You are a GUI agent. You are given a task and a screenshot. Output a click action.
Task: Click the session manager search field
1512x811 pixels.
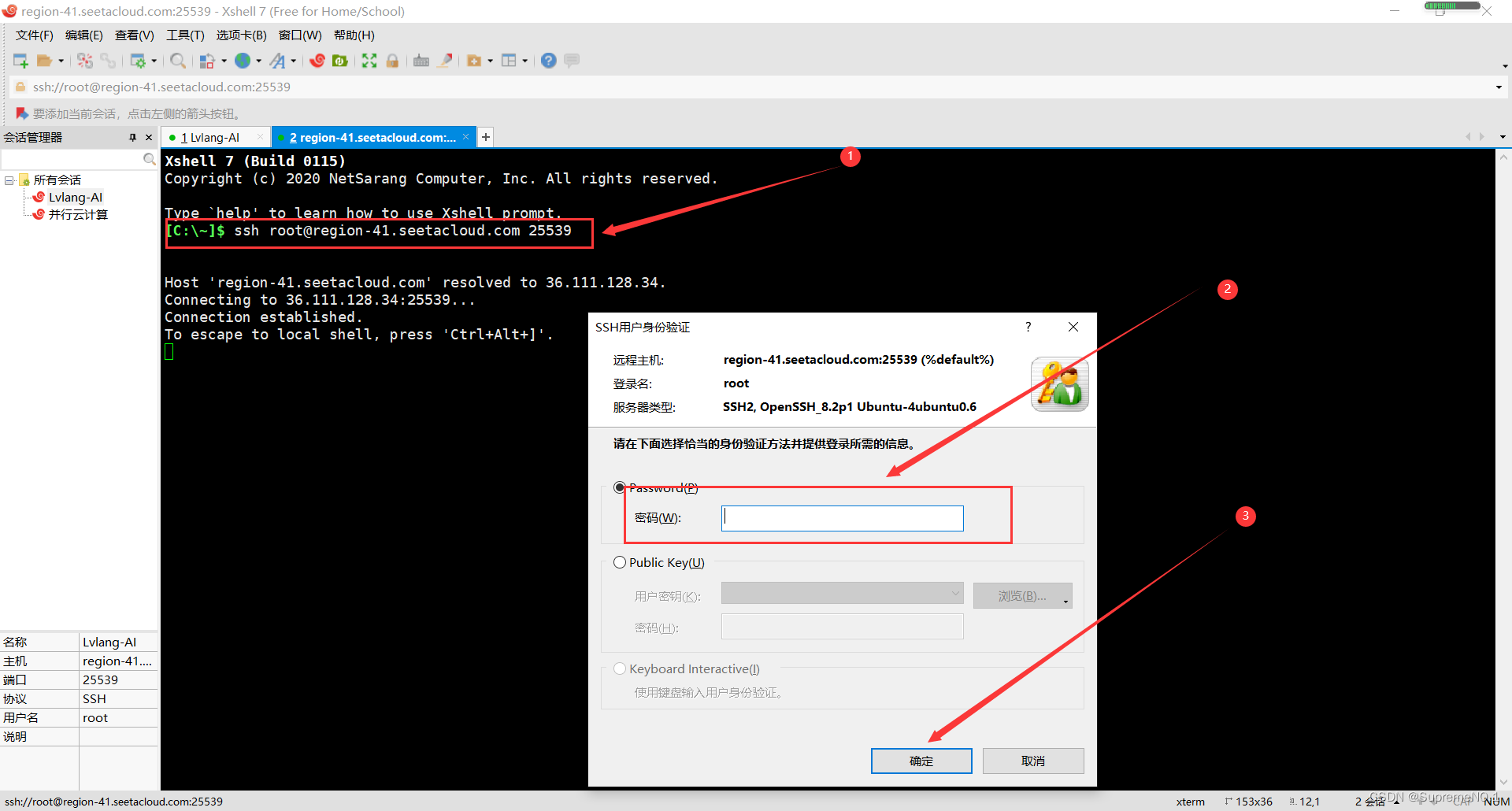point(72,159)
